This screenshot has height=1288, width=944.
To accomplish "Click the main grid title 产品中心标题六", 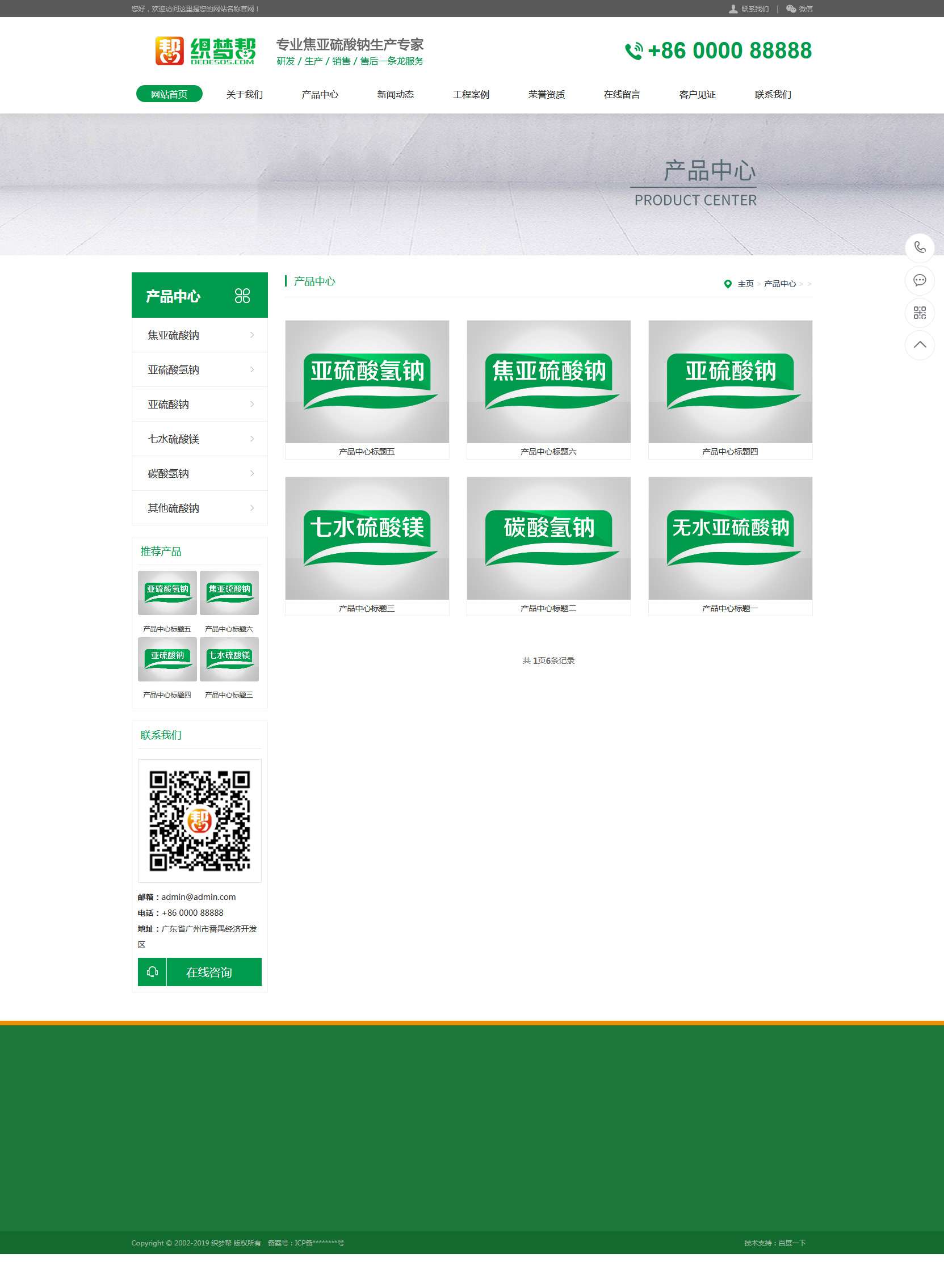I will [x=548, y=451].
